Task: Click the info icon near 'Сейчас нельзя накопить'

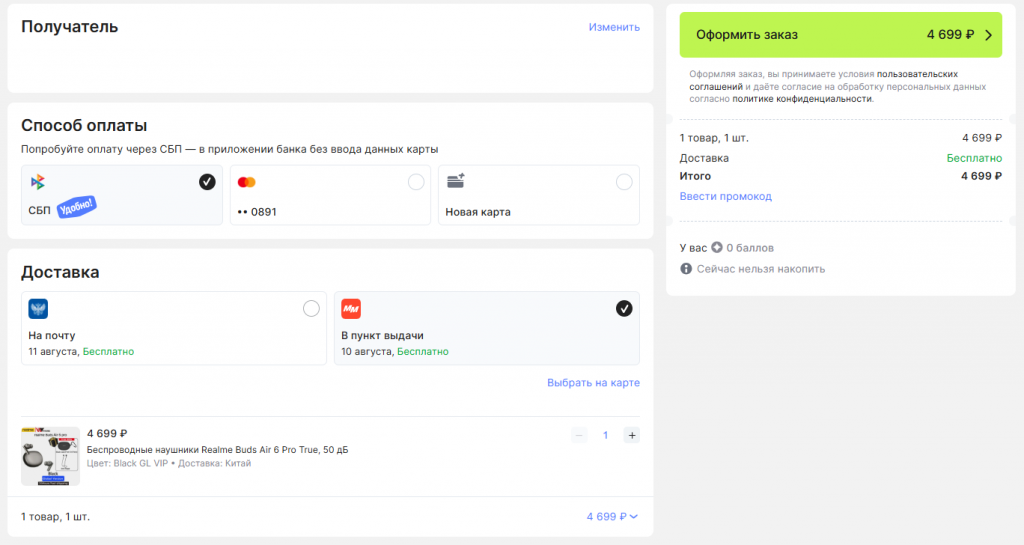Action: [686, 269]
